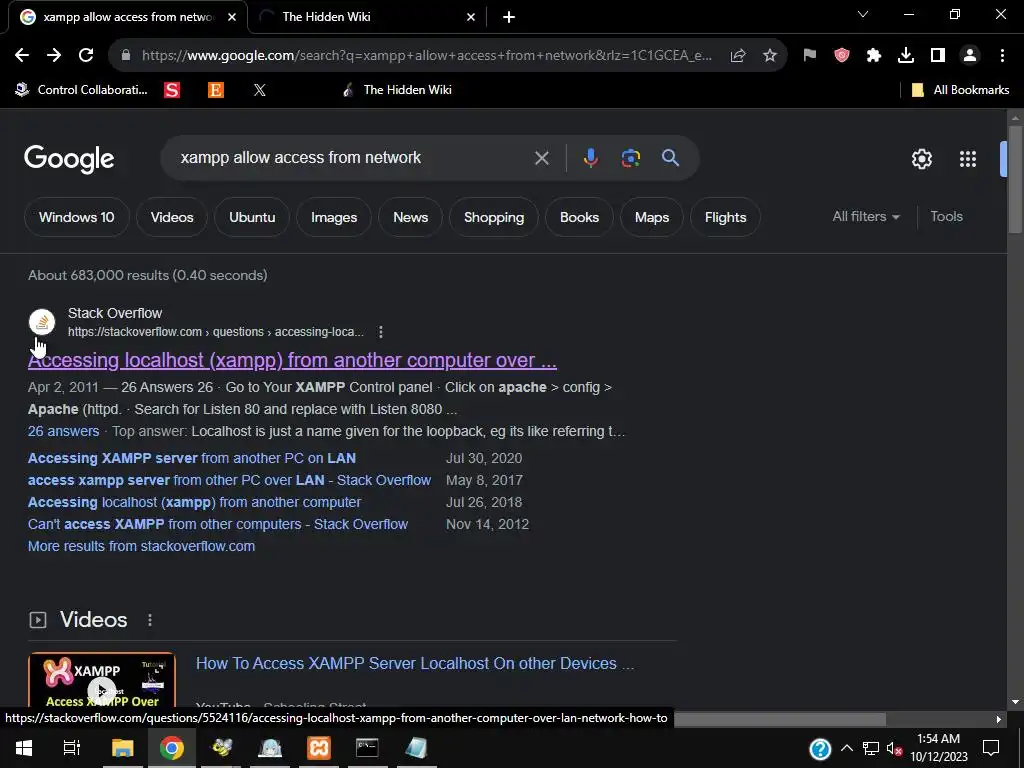Switch to Shopping results

[x=494, y=217]
